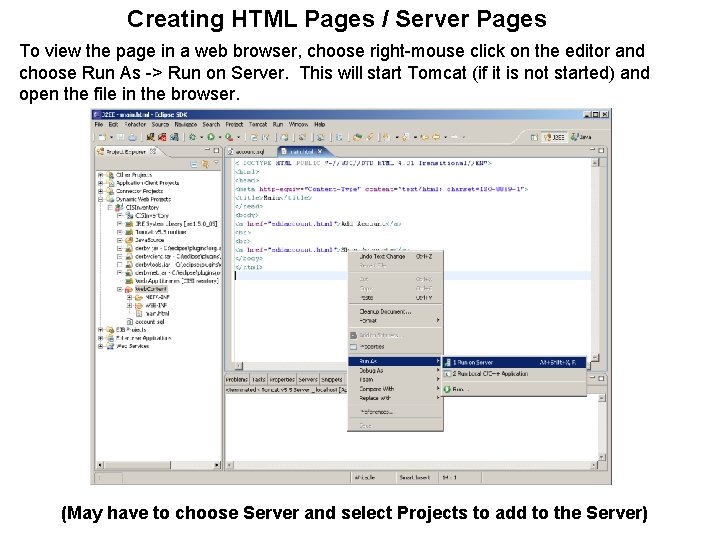Screen dimensions: 720x540
Task: Click the External Tools run icon
Action: [x=229, y=137]
